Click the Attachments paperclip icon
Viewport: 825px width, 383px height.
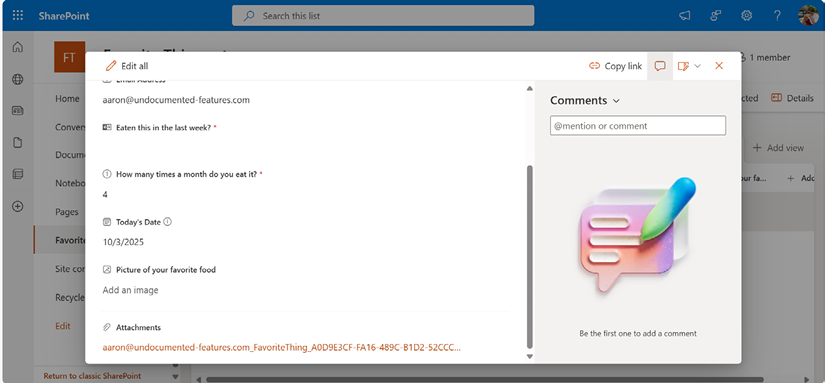click(x=107, y=327)
